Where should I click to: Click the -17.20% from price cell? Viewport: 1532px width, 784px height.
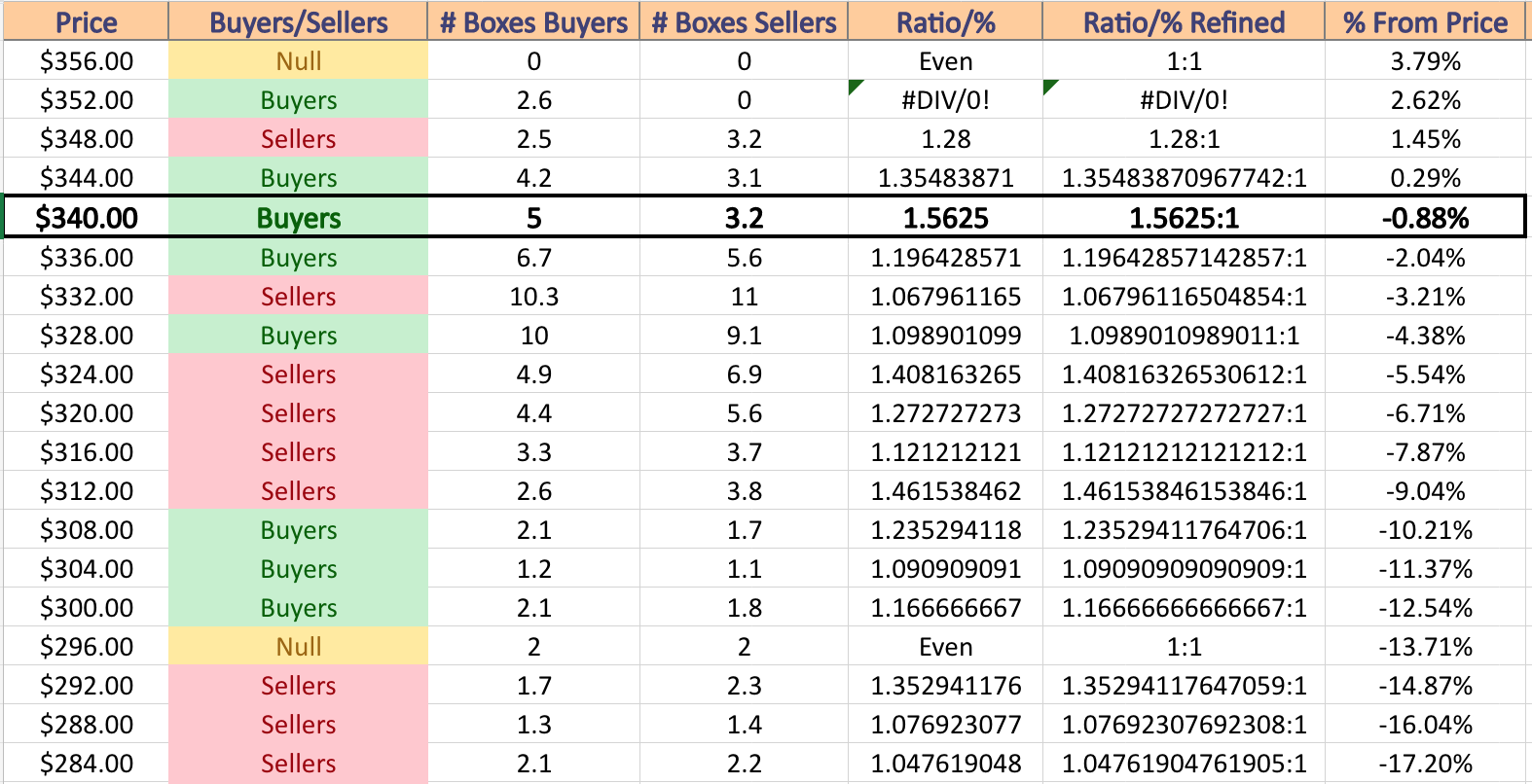[x=1425, y=764]
